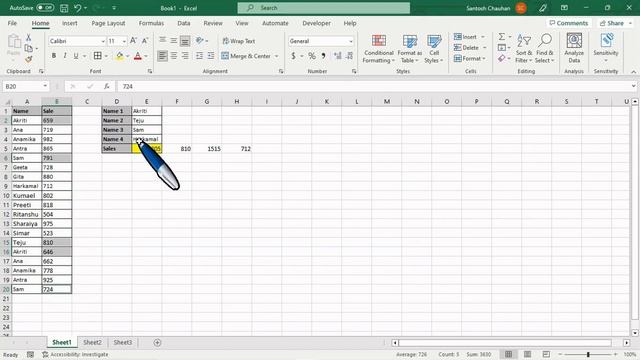Click the AutoSum sigma button
The image size is (640, 360).
[x=501, y=37]
